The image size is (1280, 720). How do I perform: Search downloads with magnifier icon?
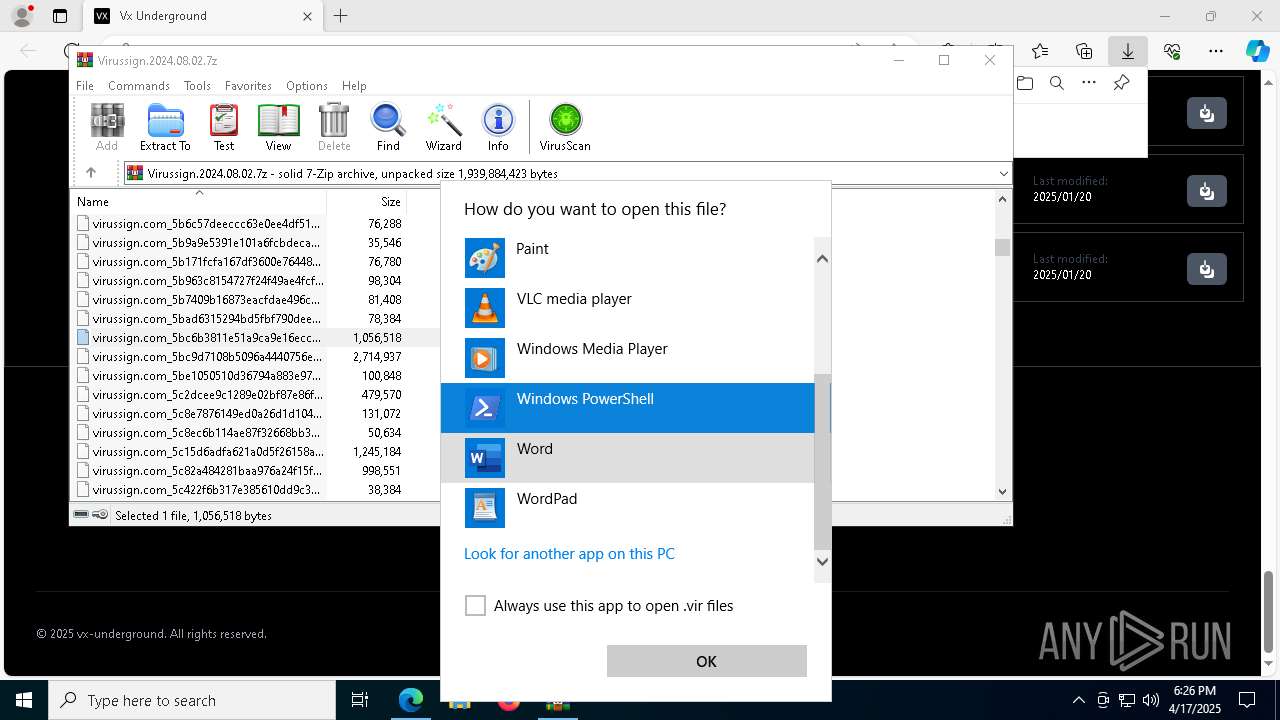[1057, 83]
